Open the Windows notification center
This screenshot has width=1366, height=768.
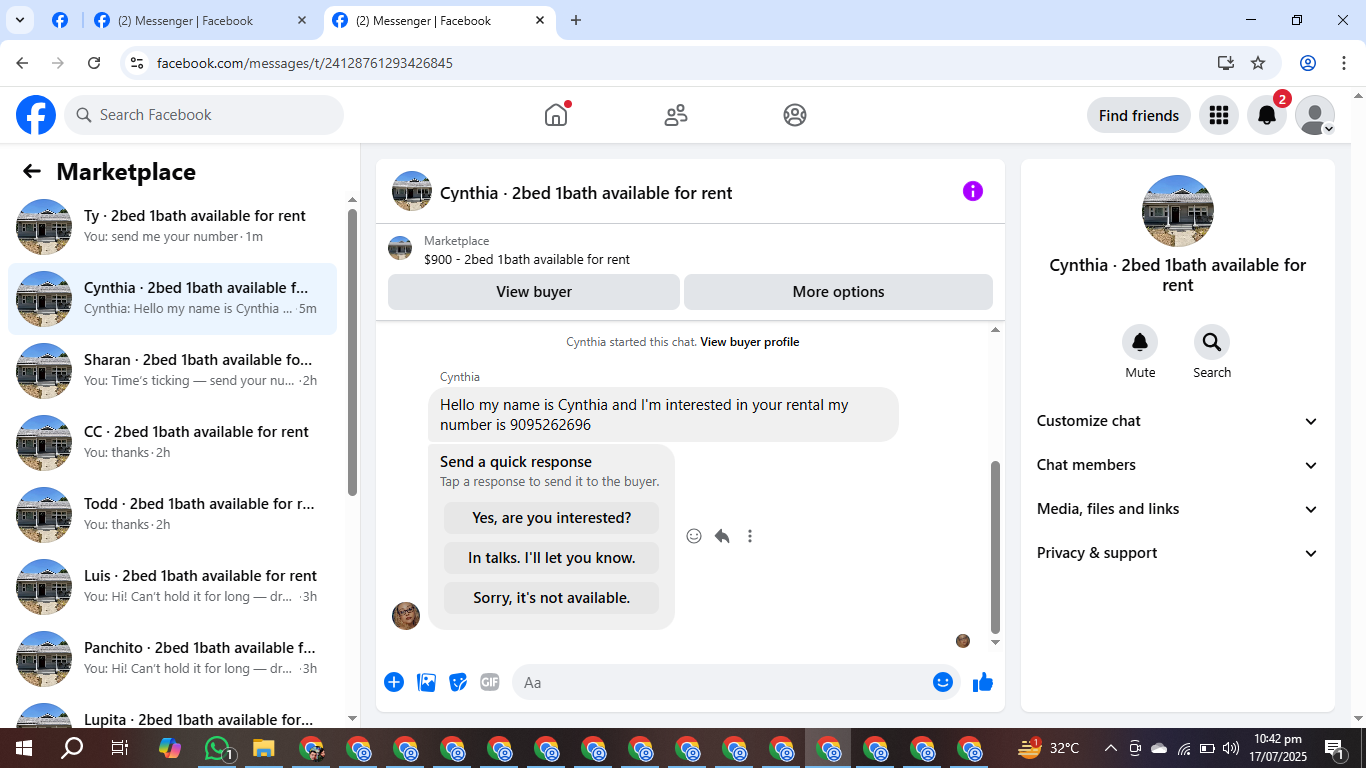(1335, 748)
